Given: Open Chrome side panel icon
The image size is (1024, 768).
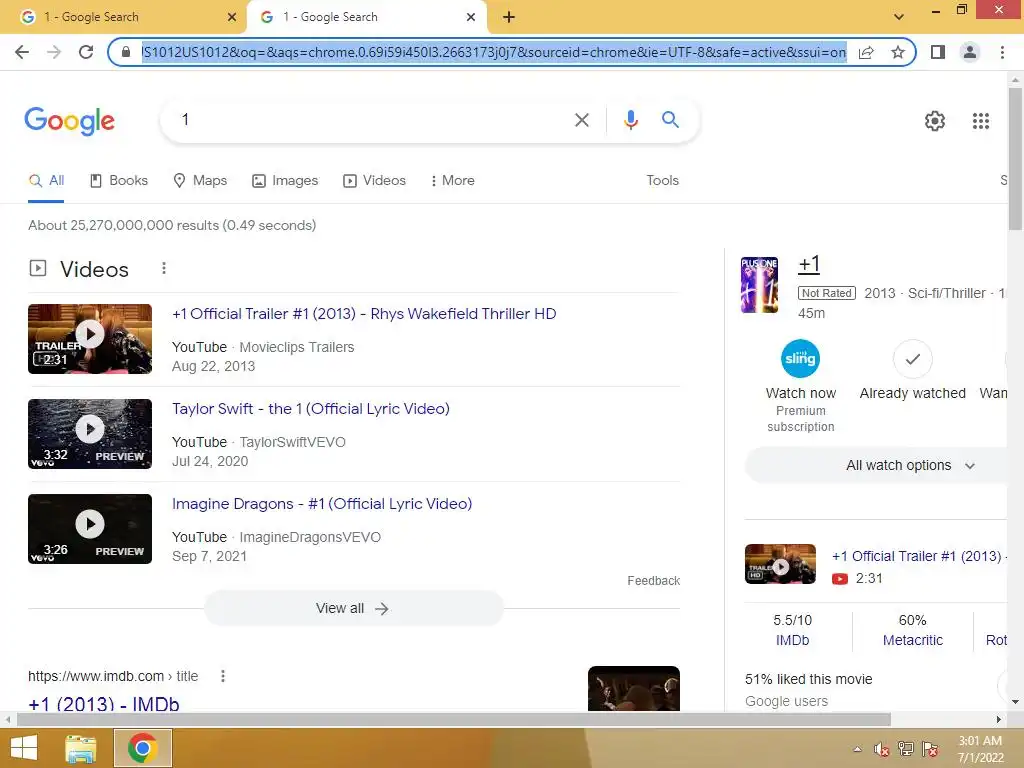Looking at the screenshot, I should pyautogui.click(x=938, y=52).
